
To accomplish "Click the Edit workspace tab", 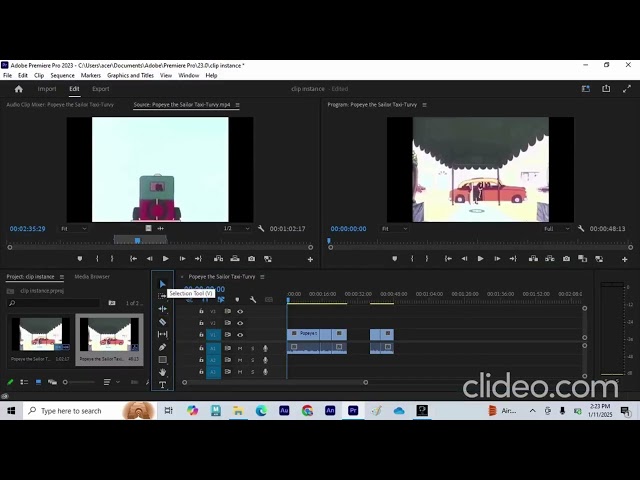I will 74,89.
